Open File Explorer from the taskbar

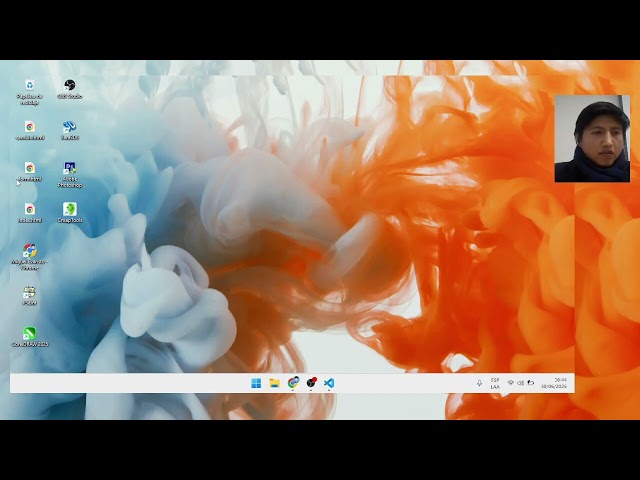click(x=274, y=383)
